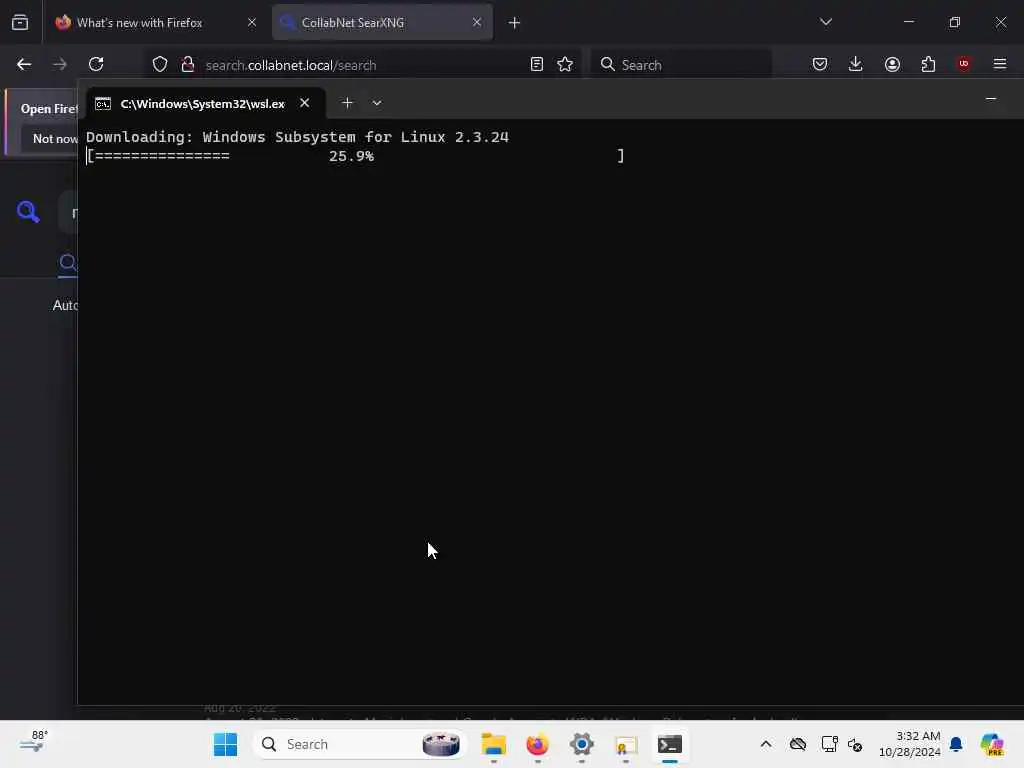Open the certificate app taskbar icon
This screenshot has width=1024, height=768.
pyautogui.click(x=626, y=746)
